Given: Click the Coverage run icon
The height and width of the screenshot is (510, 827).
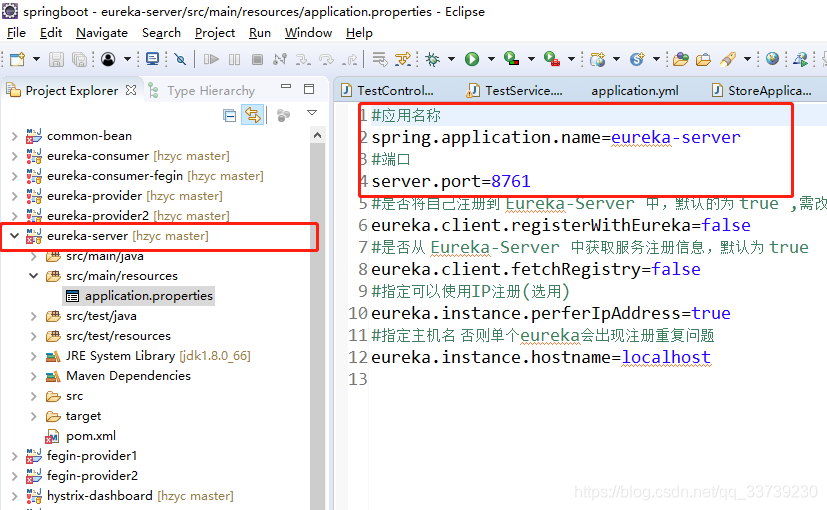Looking at the screenshot, I should pos(512,59).
